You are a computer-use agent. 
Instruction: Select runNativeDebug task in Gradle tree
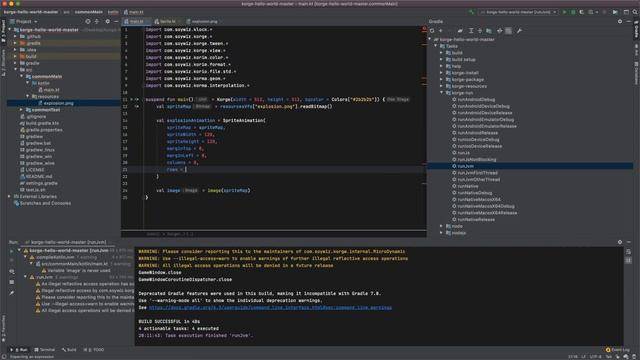pos(475,193)
